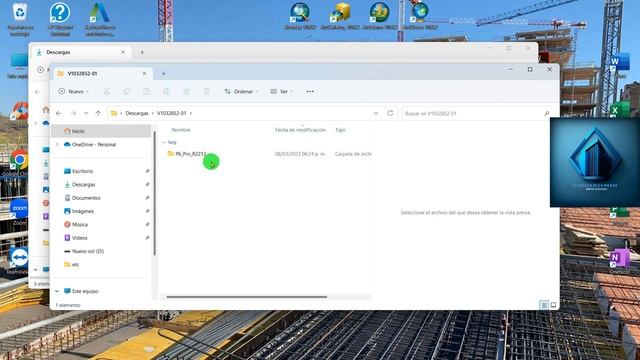Open Vídeos in quick access
Screen dimensions: 640x360
click(79, 238)
